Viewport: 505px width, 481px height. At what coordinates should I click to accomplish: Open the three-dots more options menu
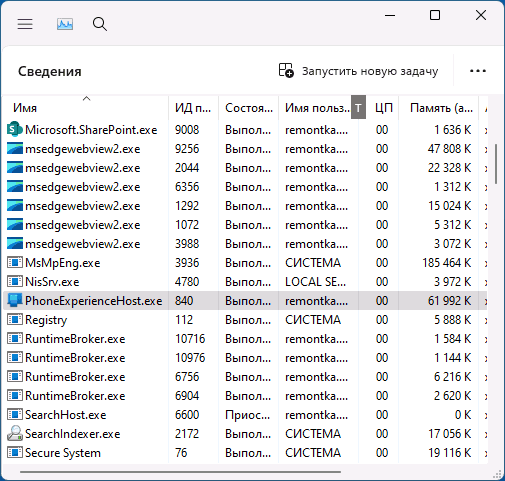478,71
